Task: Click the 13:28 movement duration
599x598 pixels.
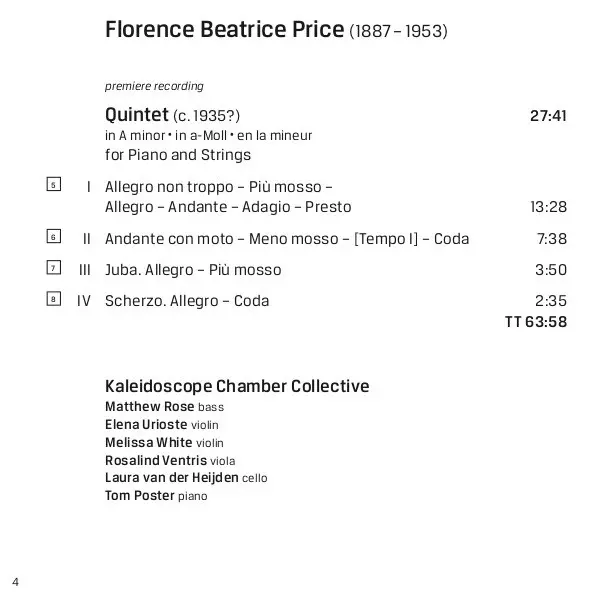Action: [549, 207]
